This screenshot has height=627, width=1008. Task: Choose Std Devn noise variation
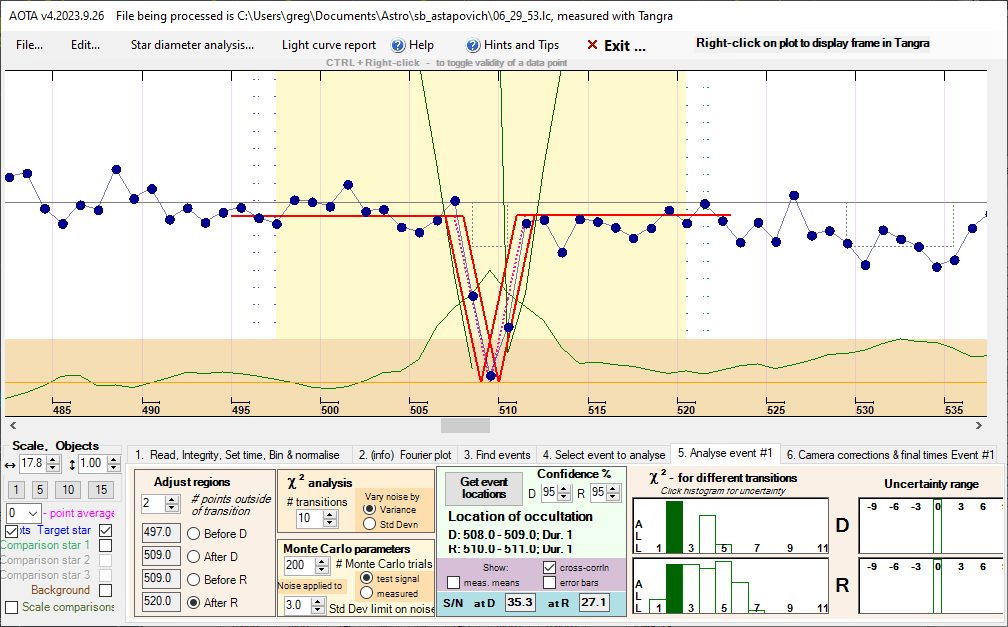pos(368,523)
